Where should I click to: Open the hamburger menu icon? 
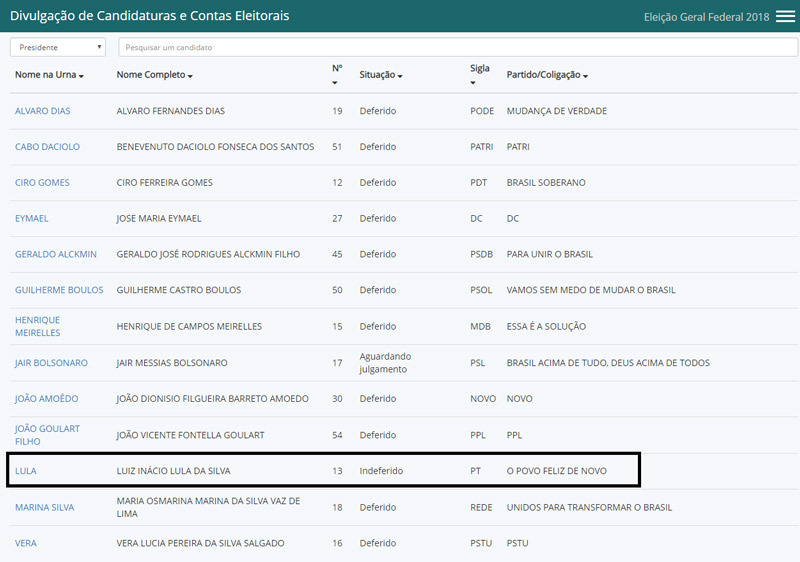point(785,16)
